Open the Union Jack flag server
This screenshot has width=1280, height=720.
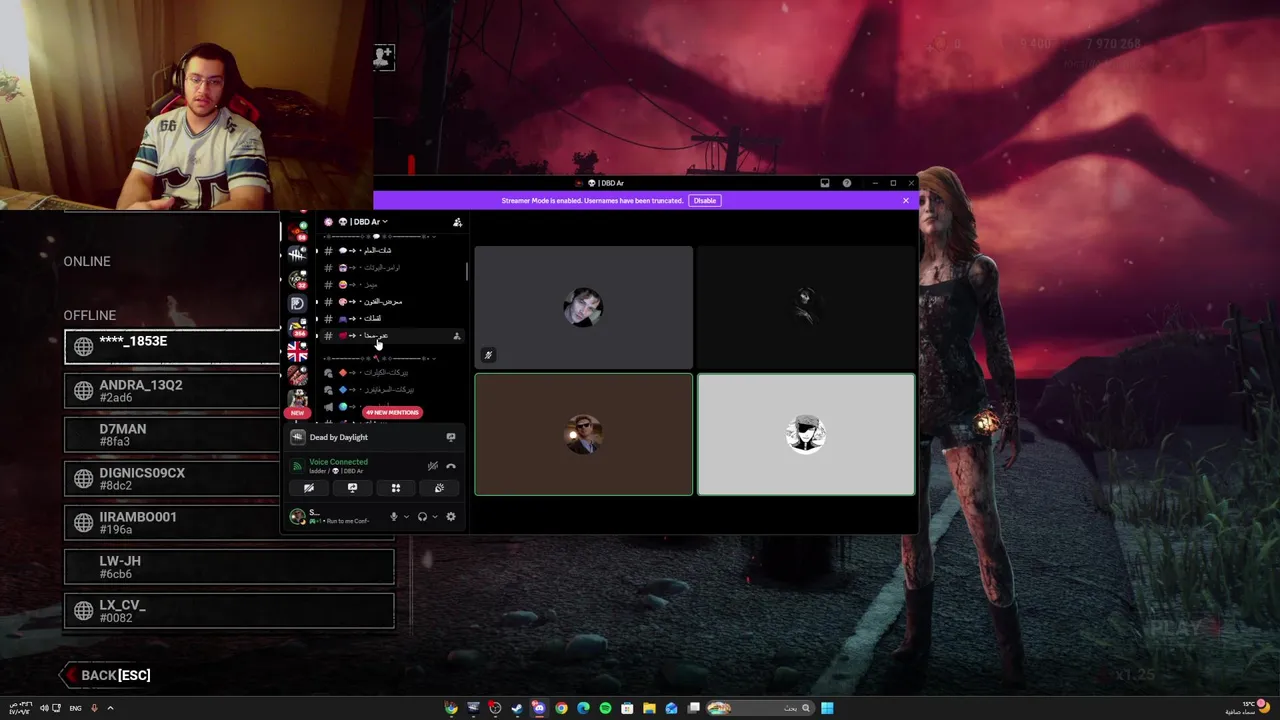coord(297,352)
